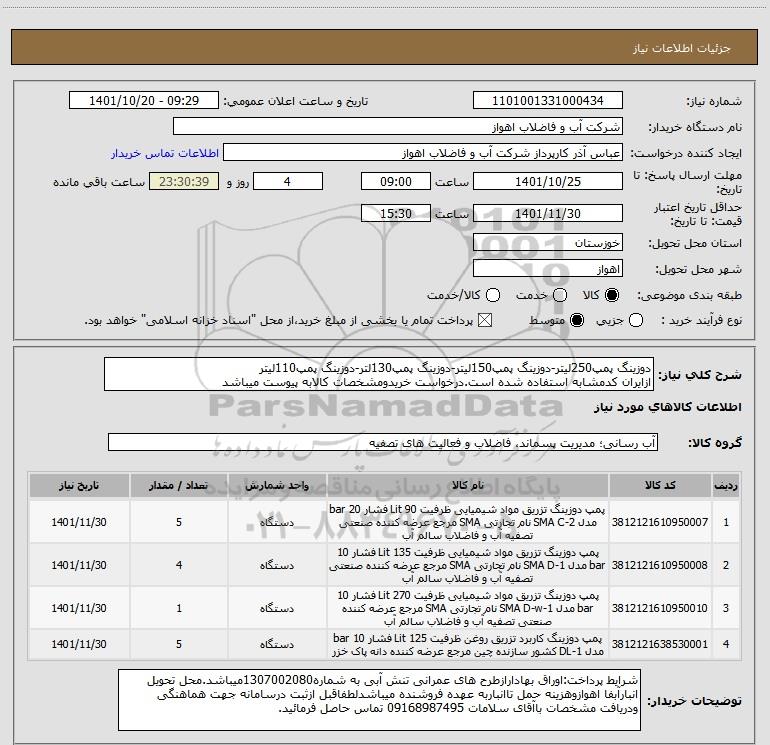Click product code 3812121638530001
The image size is (770, 745).
[x=660, y=644]
